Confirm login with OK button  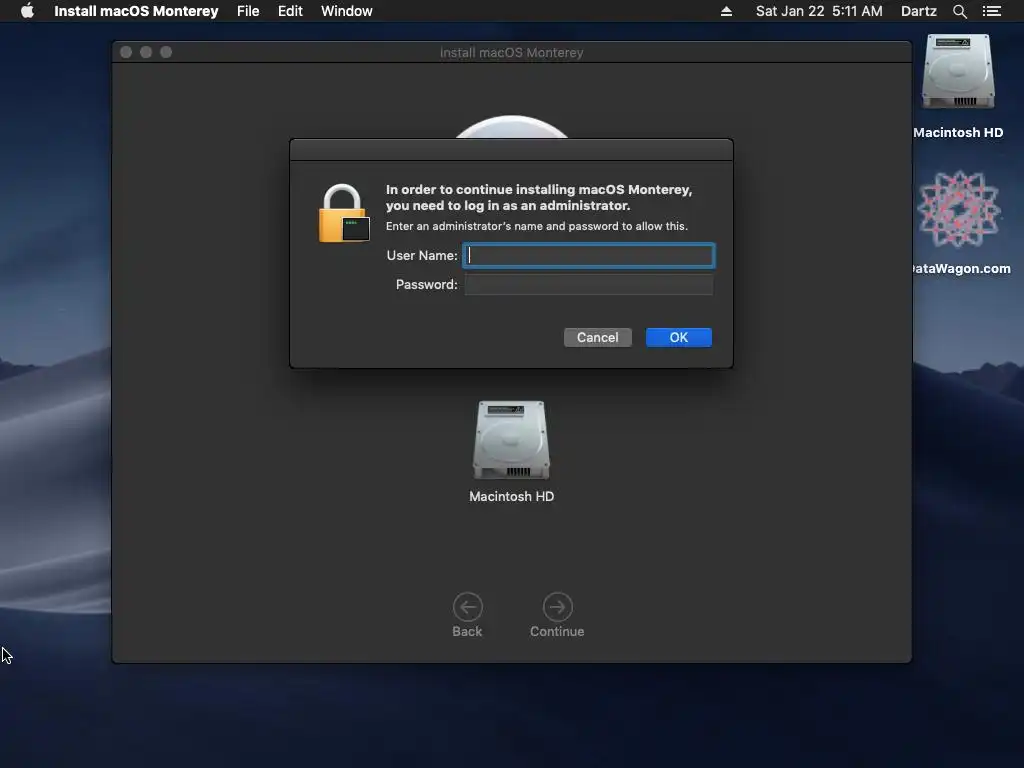coord(679,338)
